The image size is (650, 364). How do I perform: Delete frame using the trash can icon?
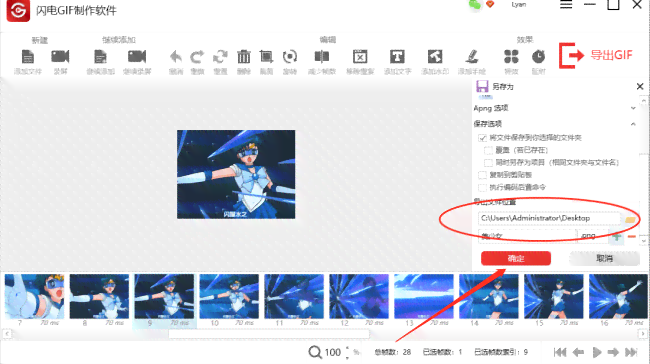244,56
